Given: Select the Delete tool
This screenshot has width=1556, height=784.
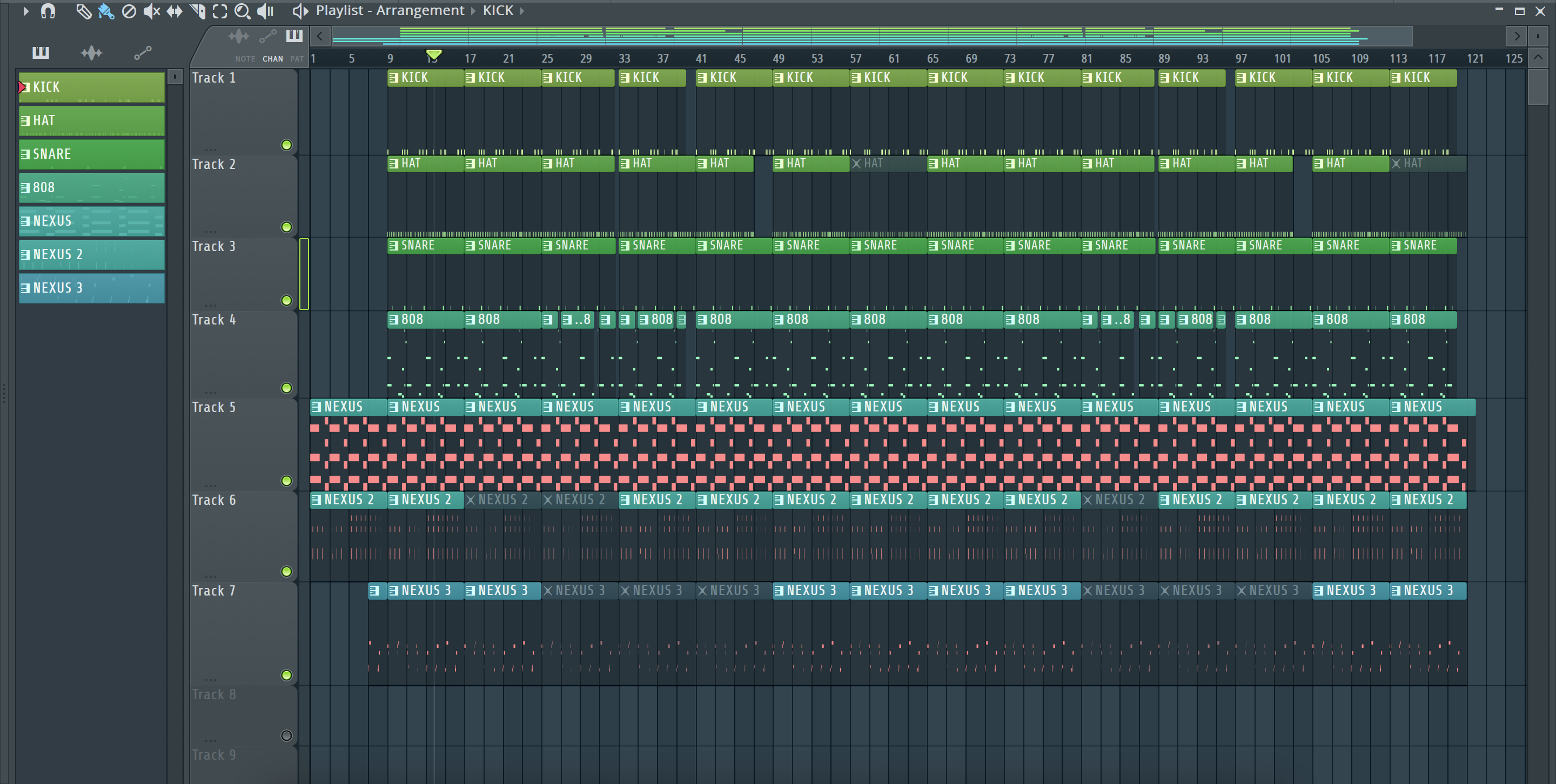Looking at the screenshot, I should pos(129,11).
